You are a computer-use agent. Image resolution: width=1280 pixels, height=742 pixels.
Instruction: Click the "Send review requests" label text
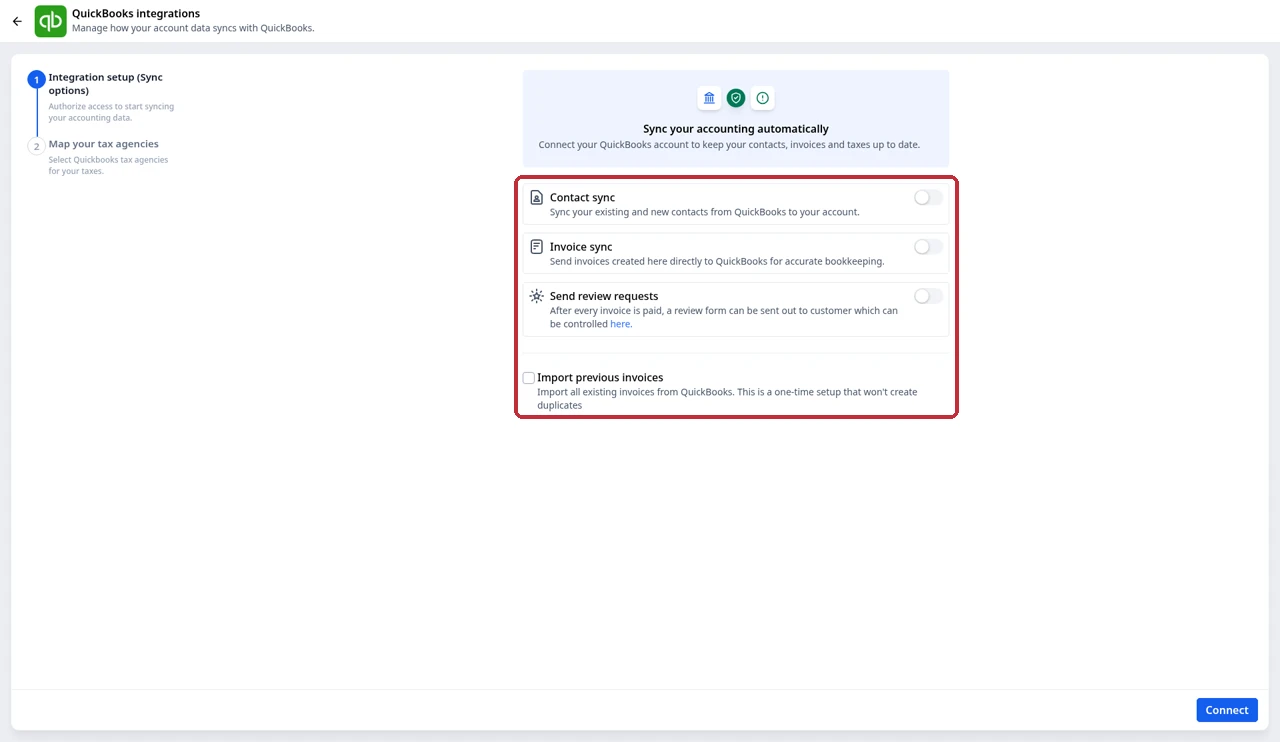604,296
